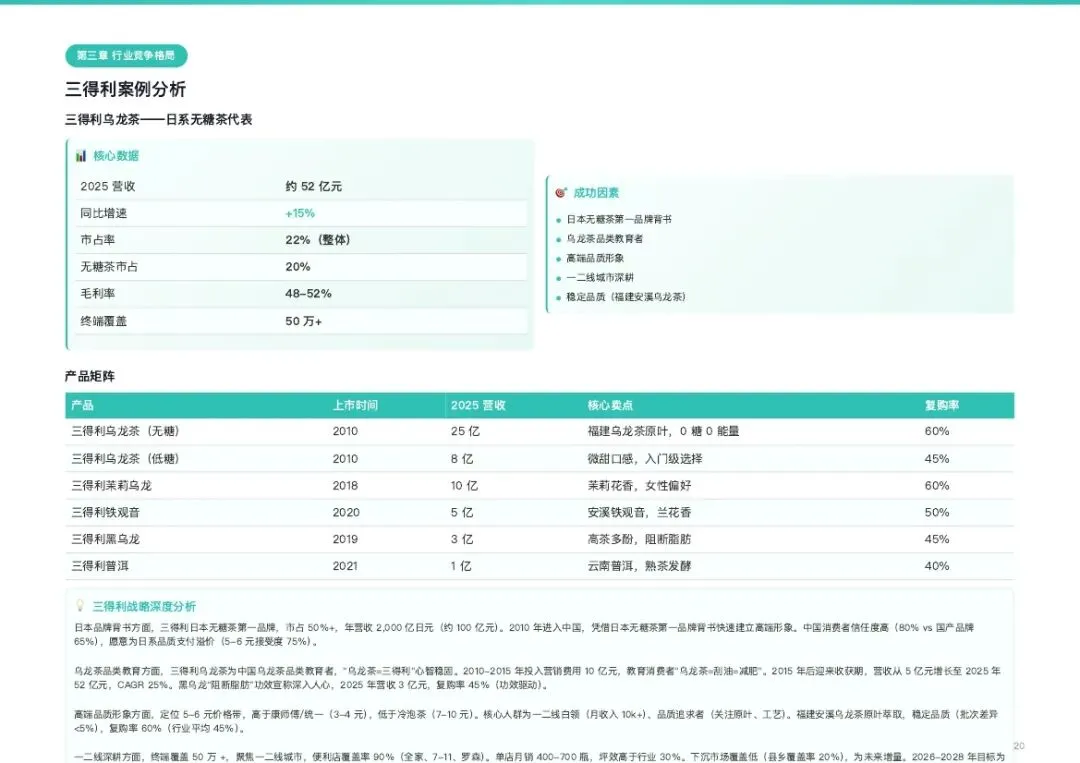Click the 三得利铁观音 product cell
The image size is (1080, 763).
click(105, 513)
